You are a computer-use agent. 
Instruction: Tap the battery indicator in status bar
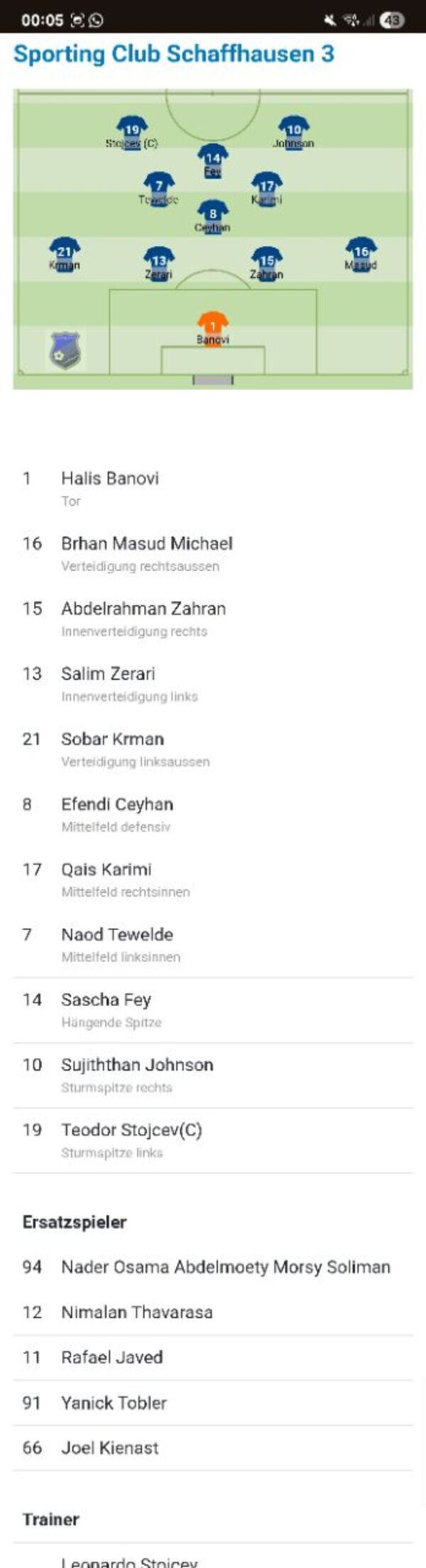point(392,21)
